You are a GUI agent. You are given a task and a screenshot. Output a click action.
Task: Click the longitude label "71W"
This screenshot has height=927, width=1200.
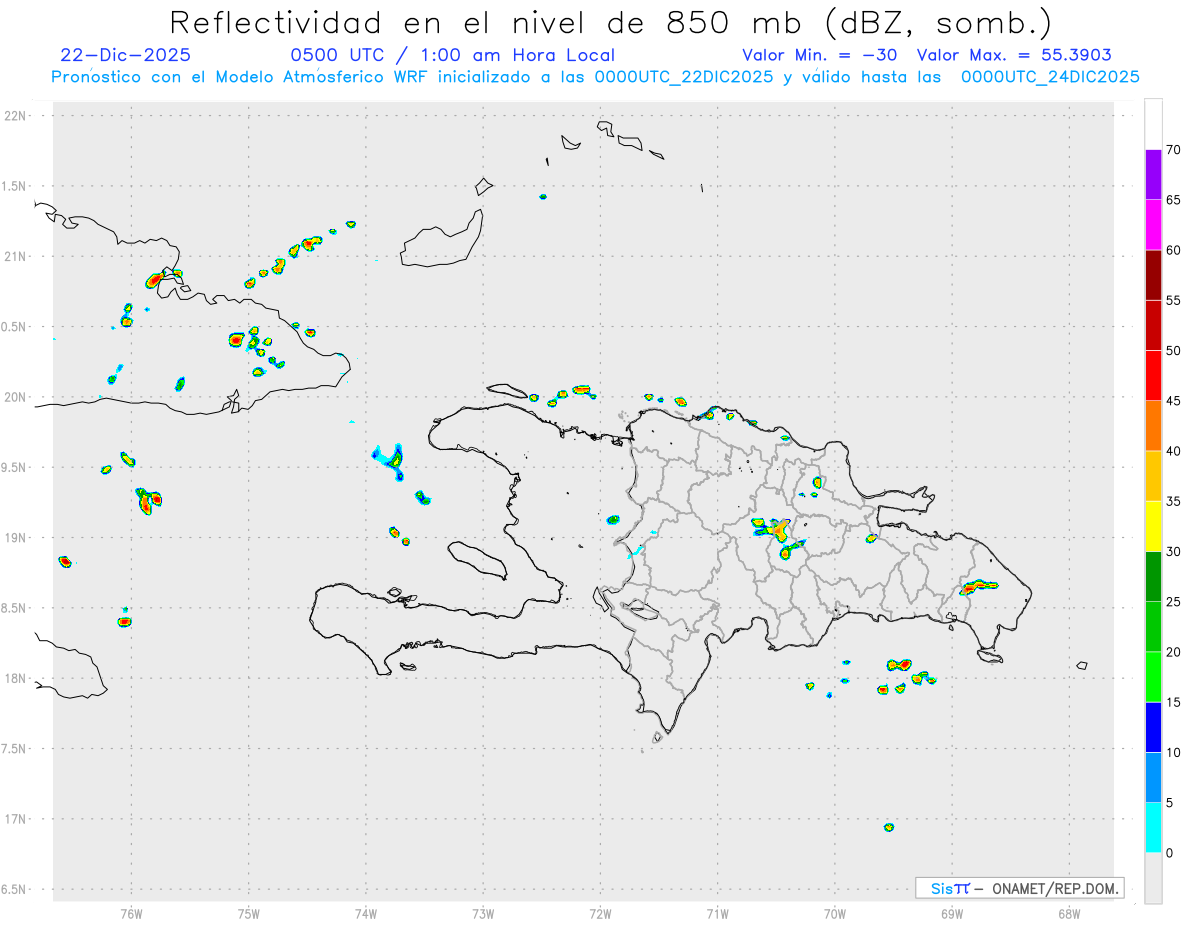tap(717, 913)
